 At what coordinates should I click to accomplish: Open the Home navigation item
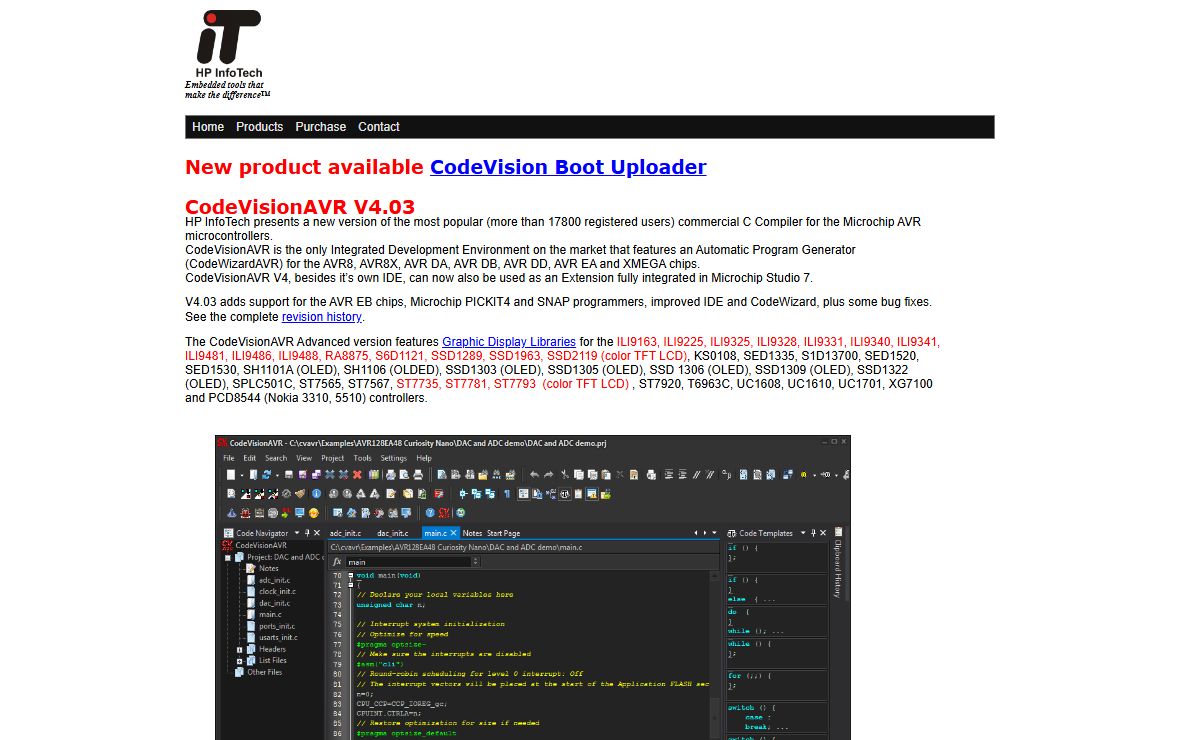(x=208, y=127)
